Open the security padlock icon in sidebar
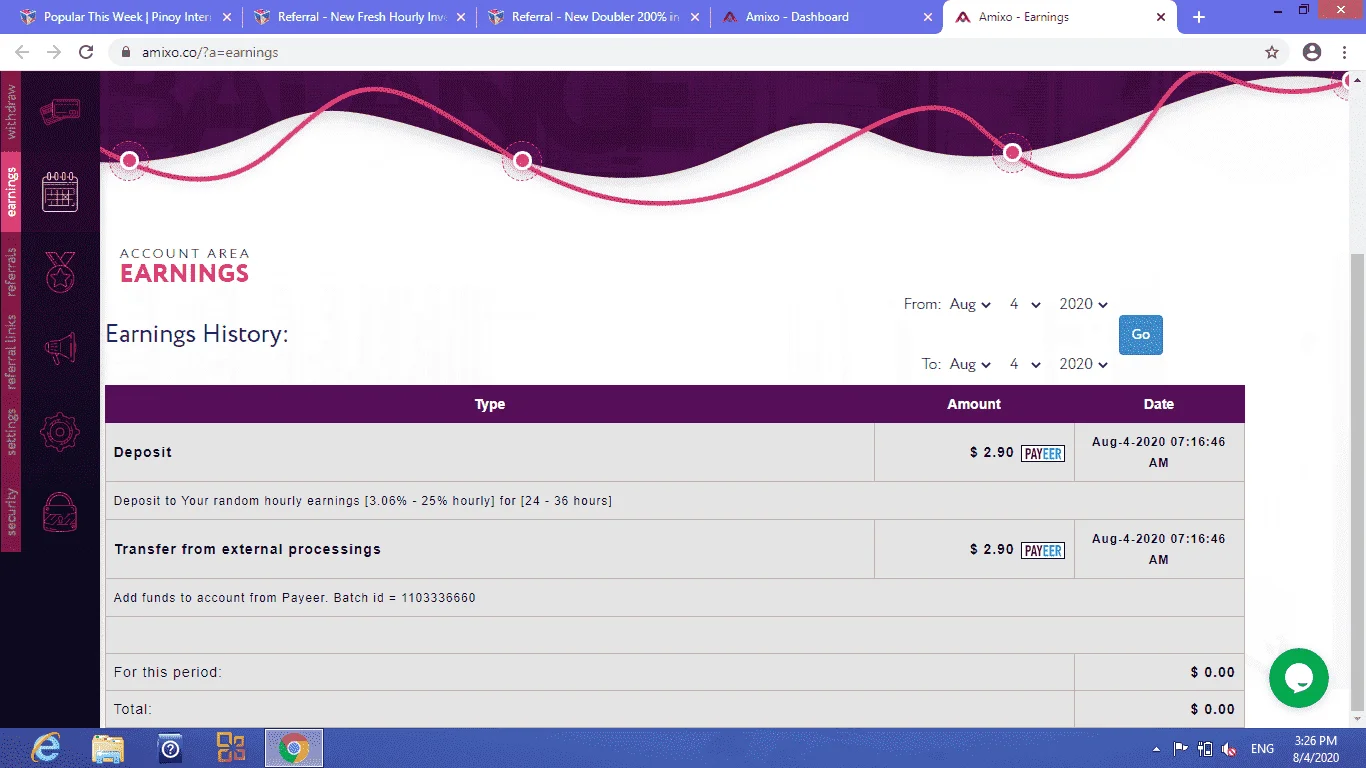 point(60,512)
